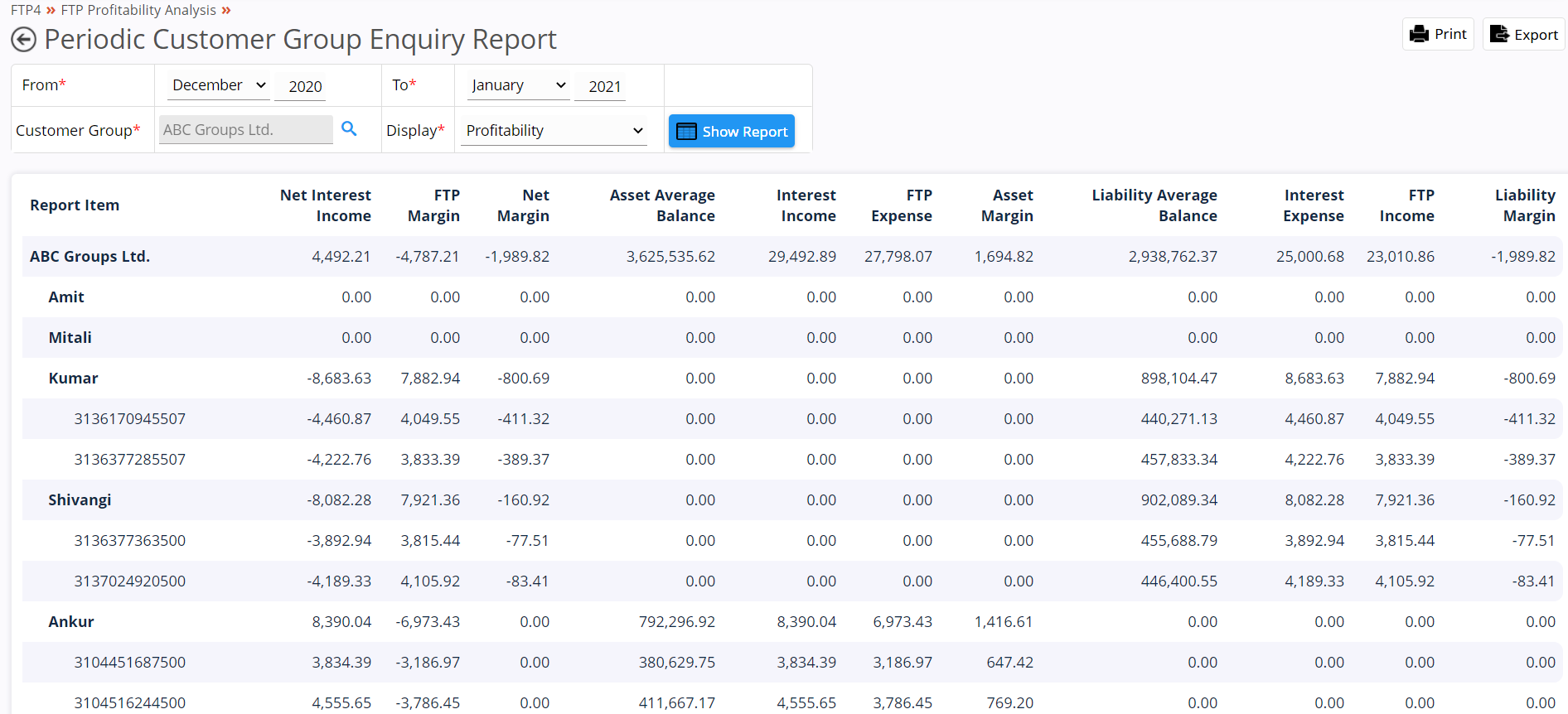Click Ankur's asset balance 792,296.92

pos(677,622)
